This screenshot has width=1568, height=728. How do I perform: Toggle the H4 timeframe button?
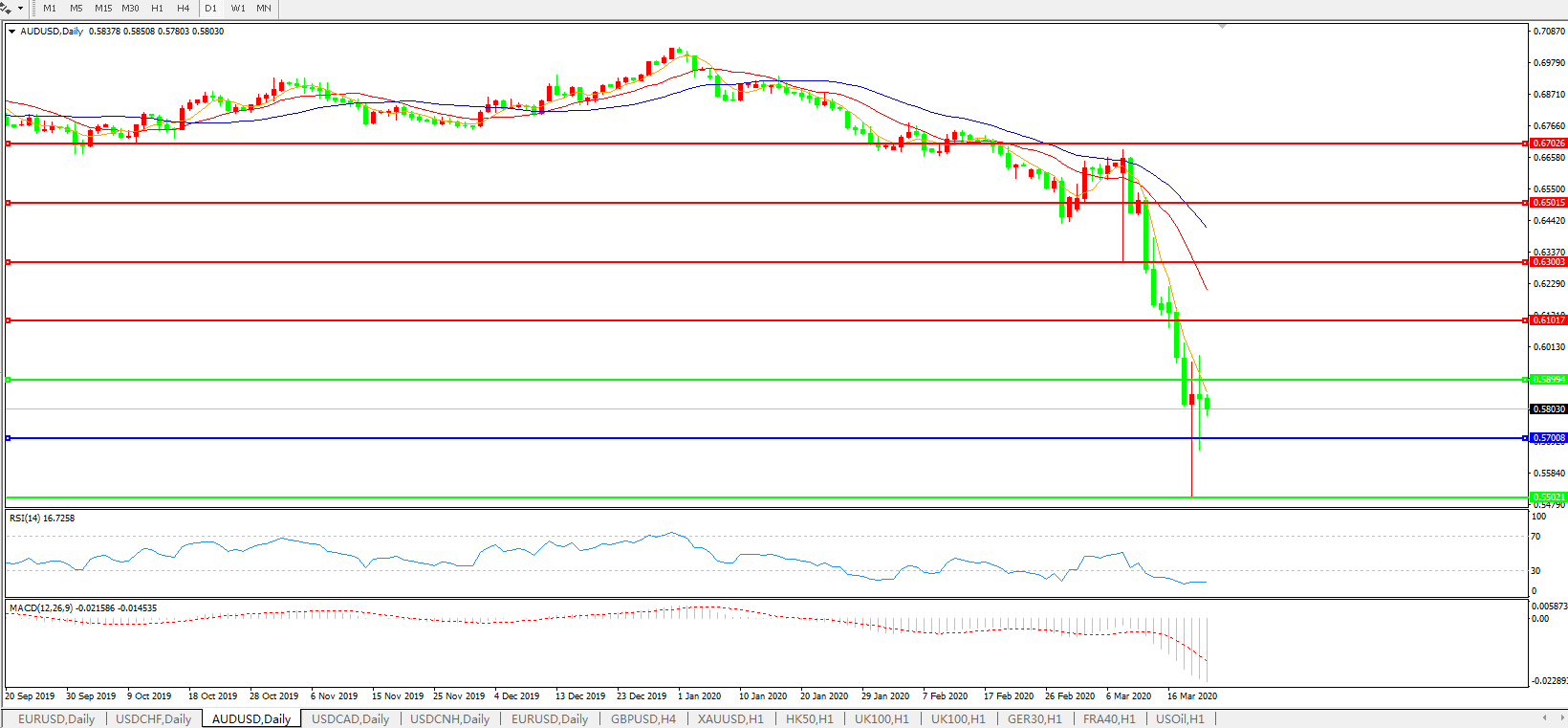183,9
